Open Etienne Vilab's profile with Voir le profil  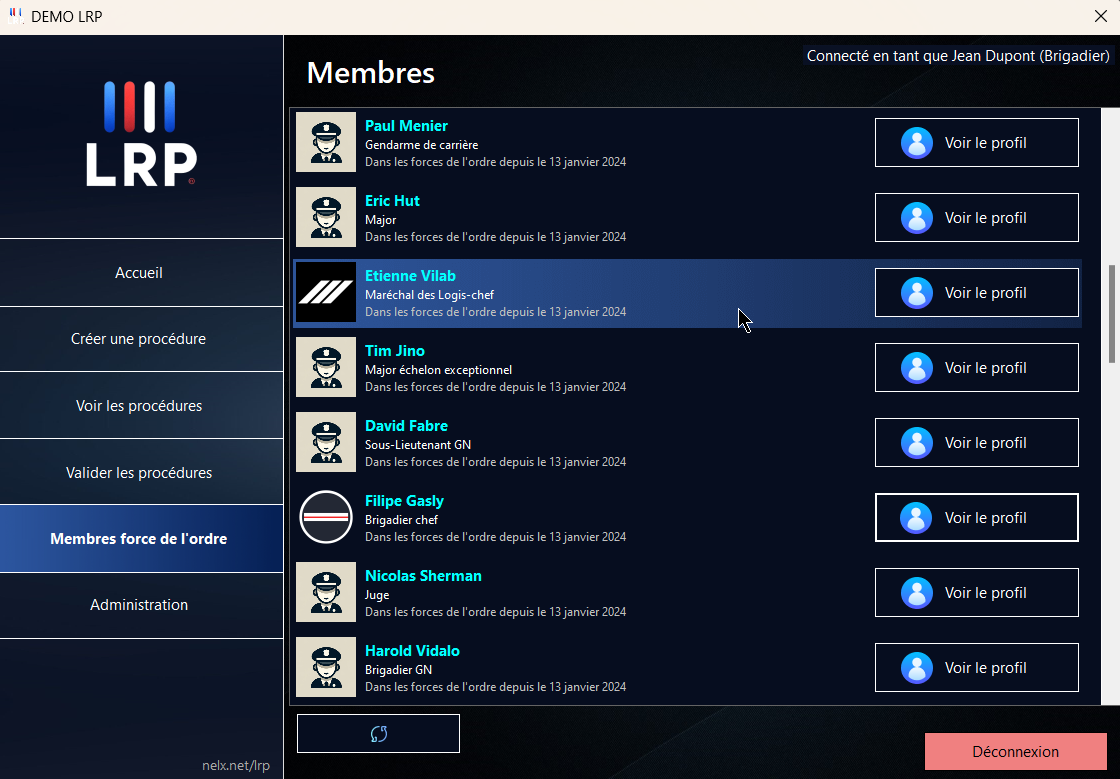[976, 293]
